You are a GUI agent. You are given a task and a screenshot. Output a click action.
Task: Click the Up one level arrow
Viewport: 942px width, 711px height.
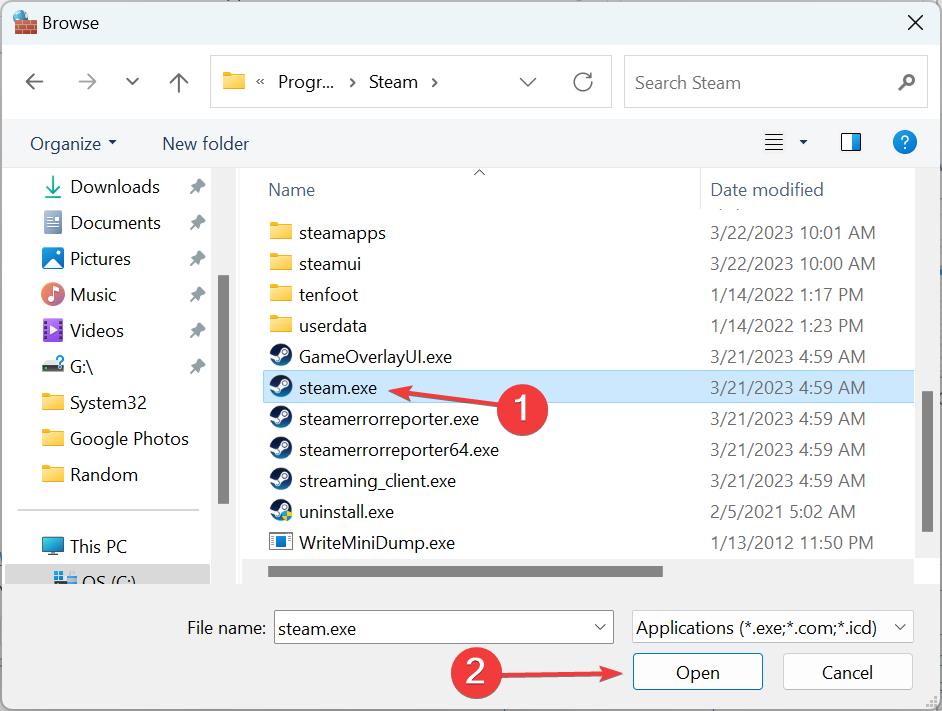point(179,83)
